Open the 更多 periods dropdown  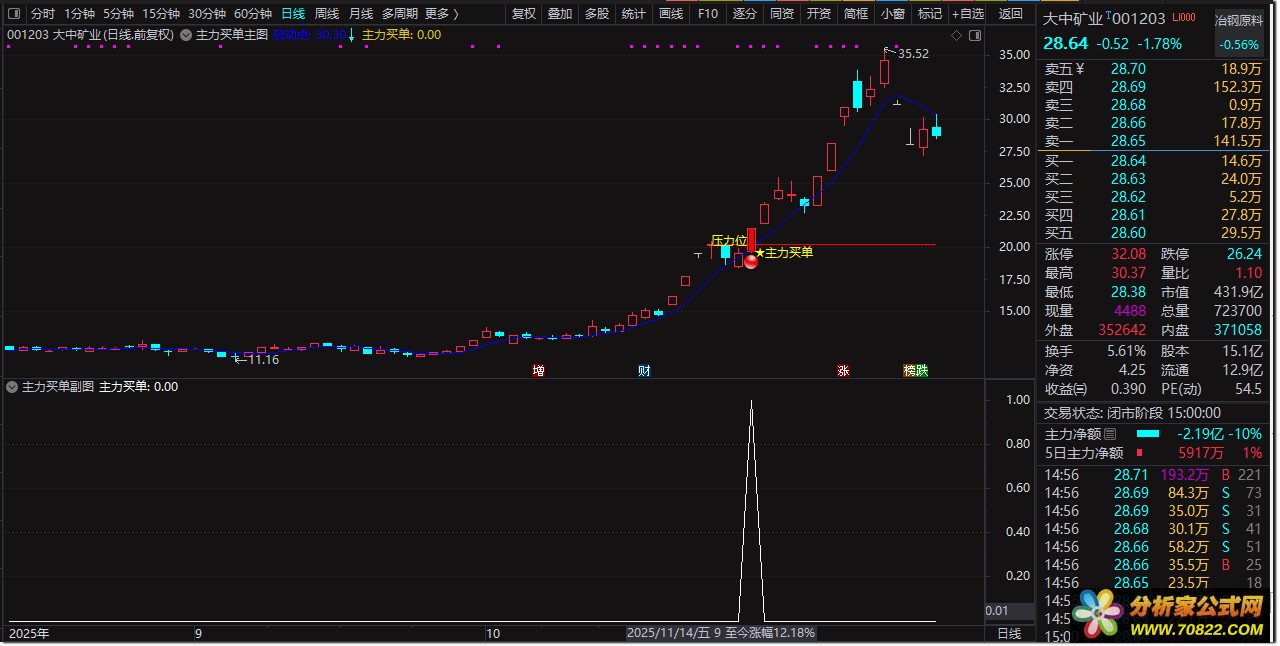tap(441, 14)
